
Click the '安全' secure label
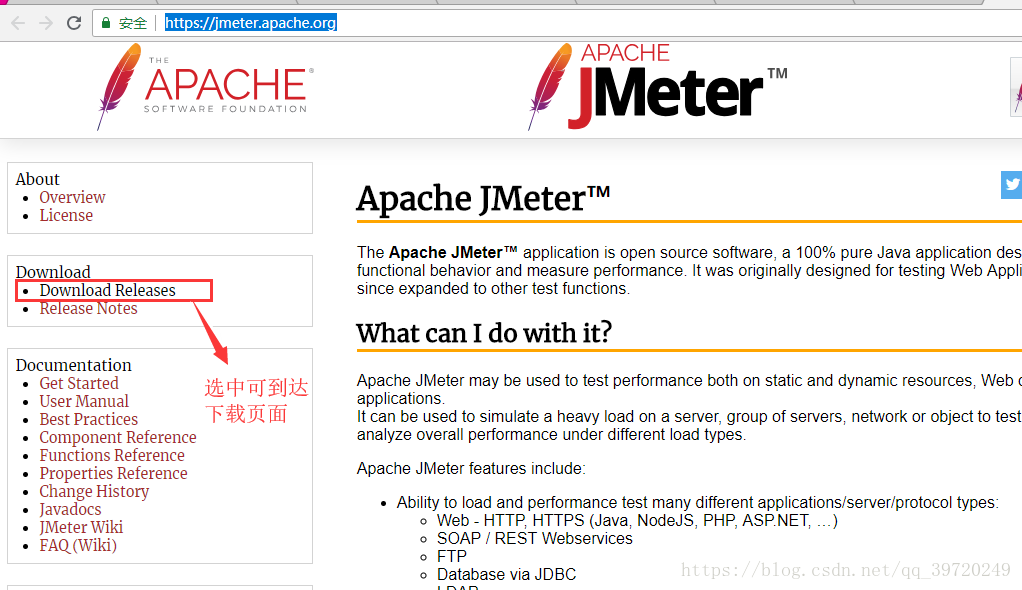(x=133, y=23)
